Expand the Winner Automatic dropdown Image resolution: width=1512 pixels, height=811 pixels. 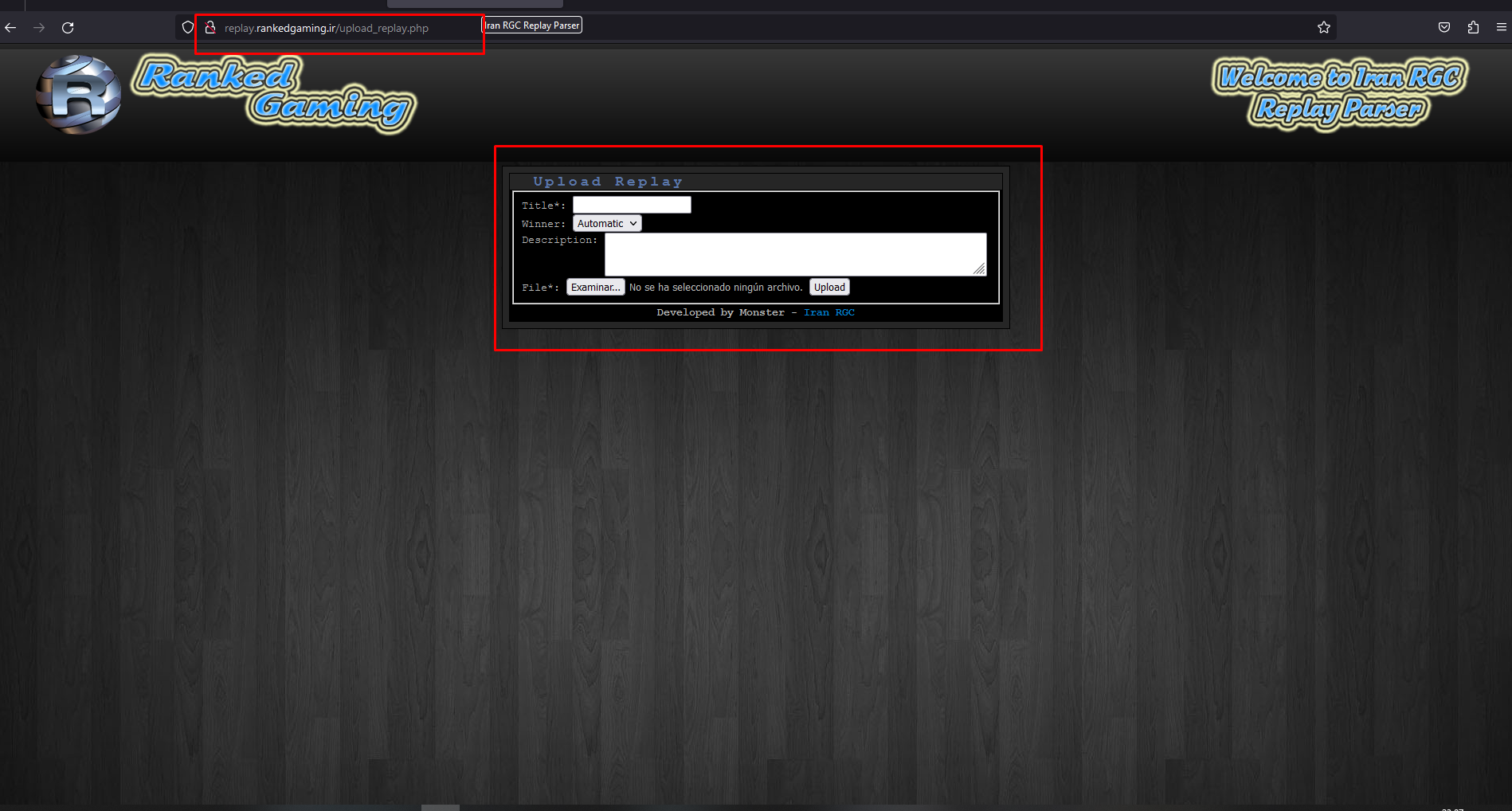pos(607,224)
